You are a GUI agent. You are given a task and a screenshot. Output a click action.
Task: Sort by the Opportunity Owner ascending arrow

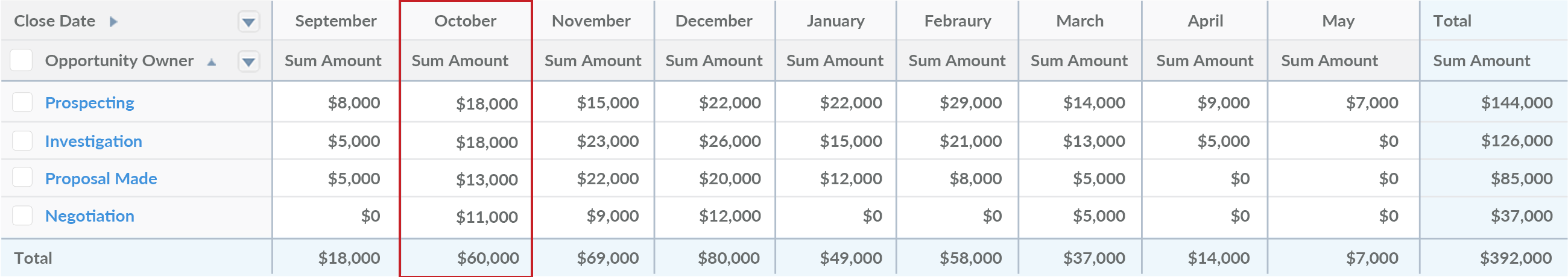coord(211,62)
